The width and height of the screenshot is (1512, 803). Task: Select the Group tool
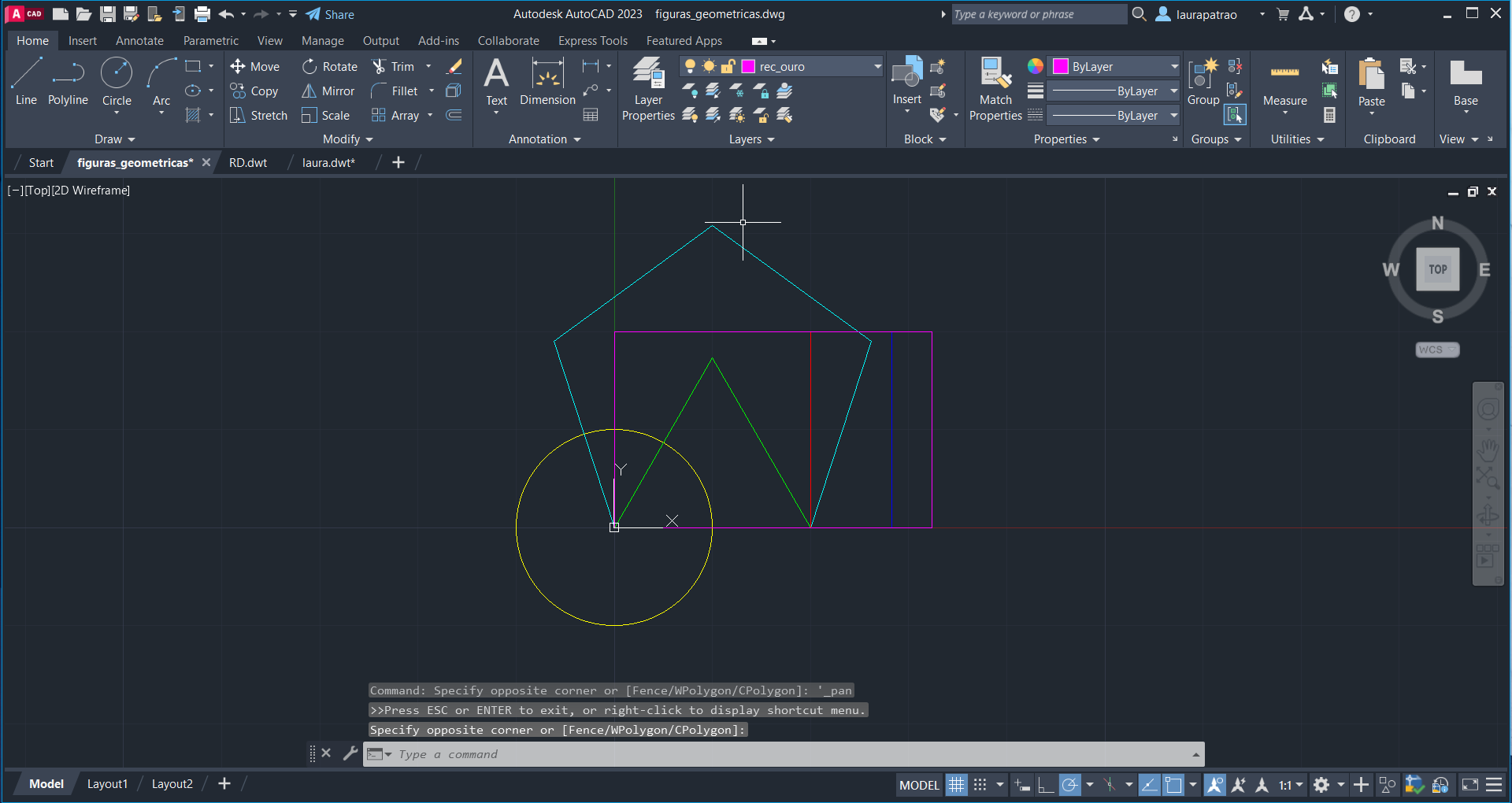coord(1203,82)
